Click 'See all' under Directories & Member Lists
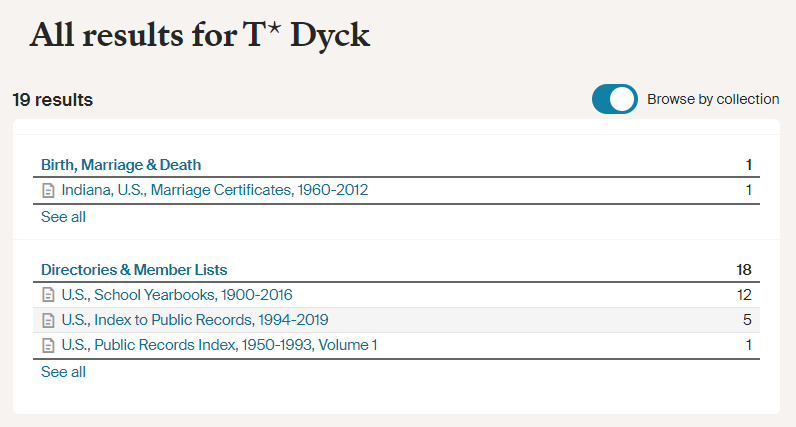This screenshot has height=427, width=796. [63, 372]
